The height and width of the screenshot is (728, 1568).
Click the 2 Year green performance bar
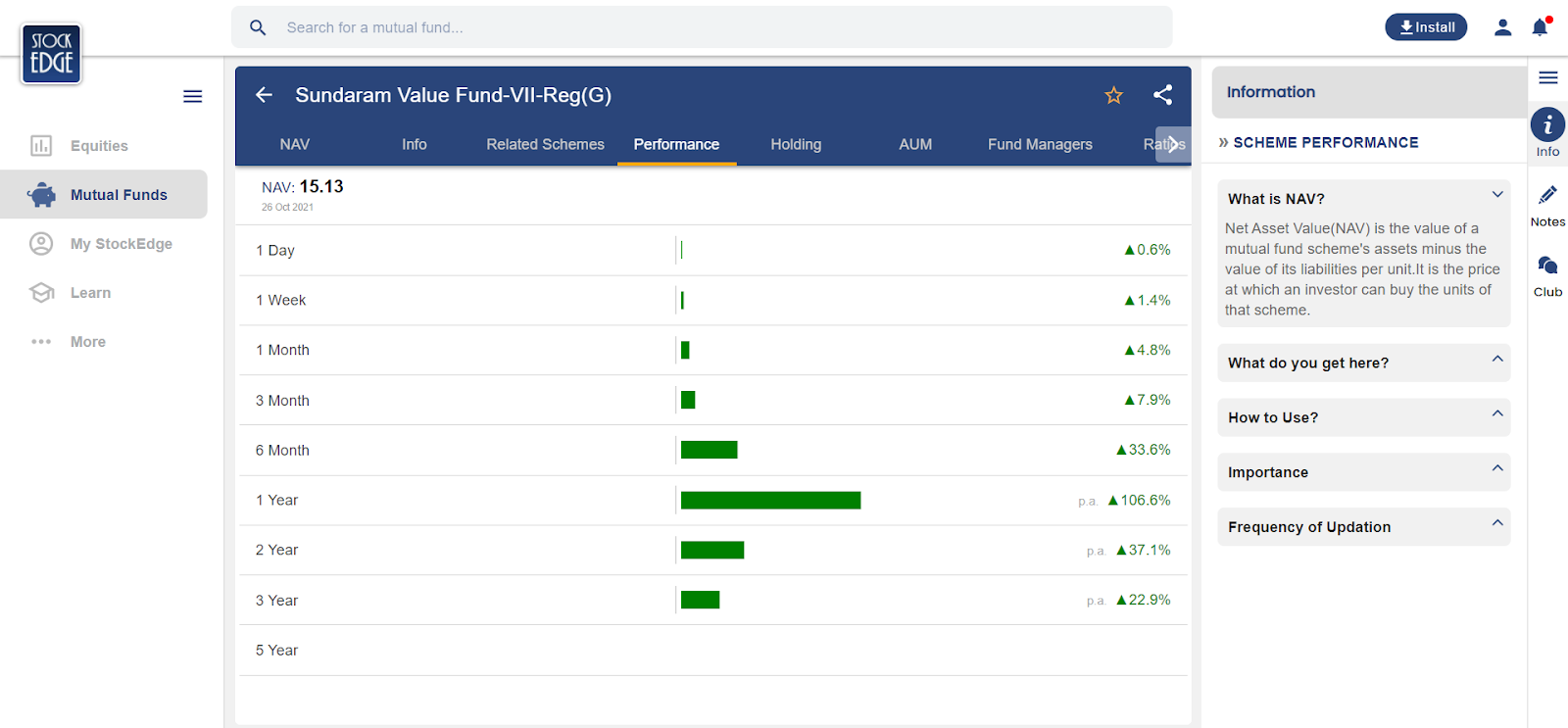(x=712, y=551)
